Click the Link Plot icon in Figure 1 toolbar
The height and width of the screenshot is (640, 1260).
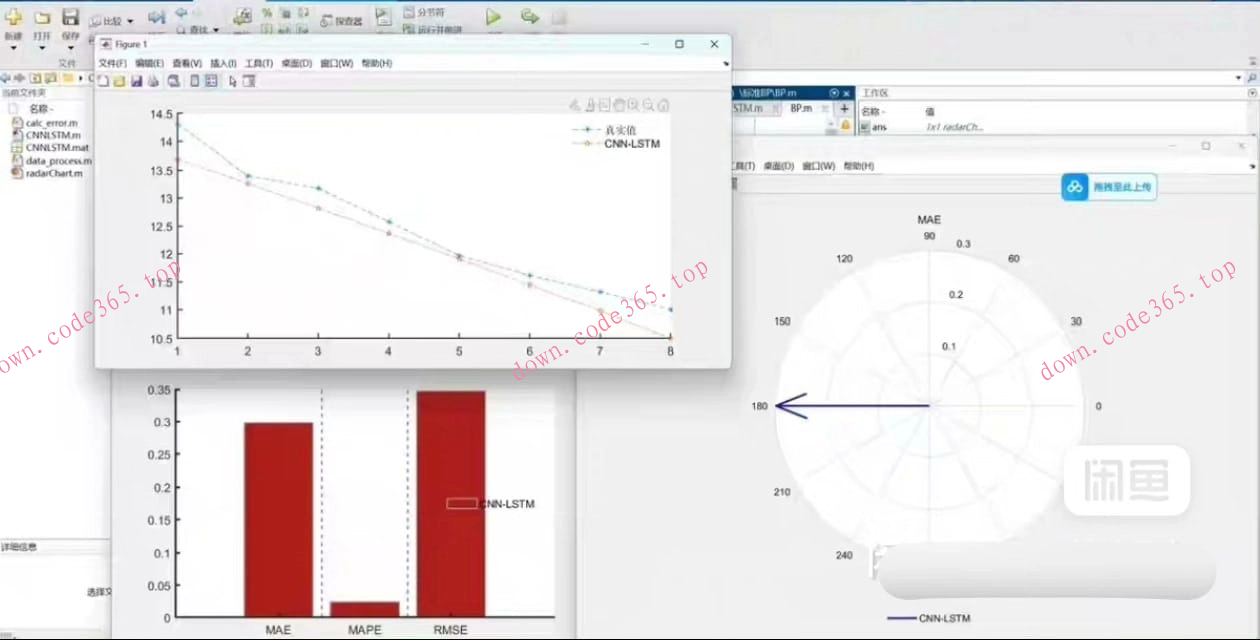[x=173, y=81]
